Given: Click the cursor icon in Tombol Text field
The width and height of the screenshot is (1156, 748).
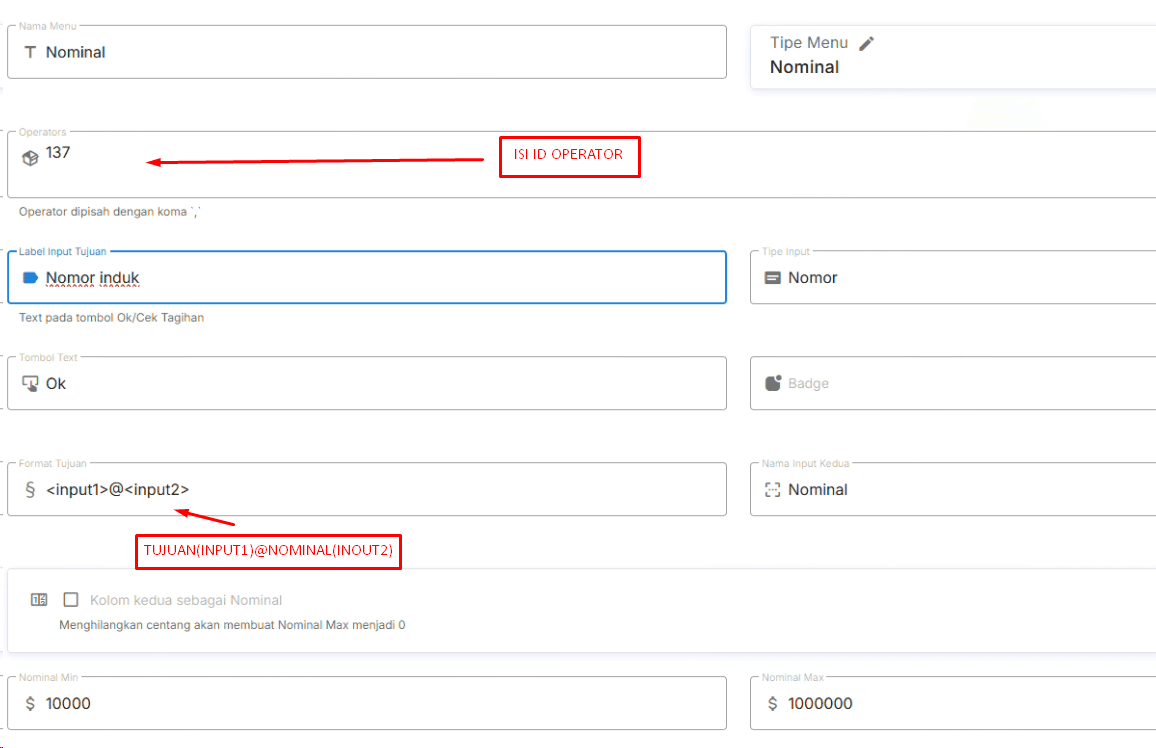Looking at the screenshot, I should click(30, 383).
